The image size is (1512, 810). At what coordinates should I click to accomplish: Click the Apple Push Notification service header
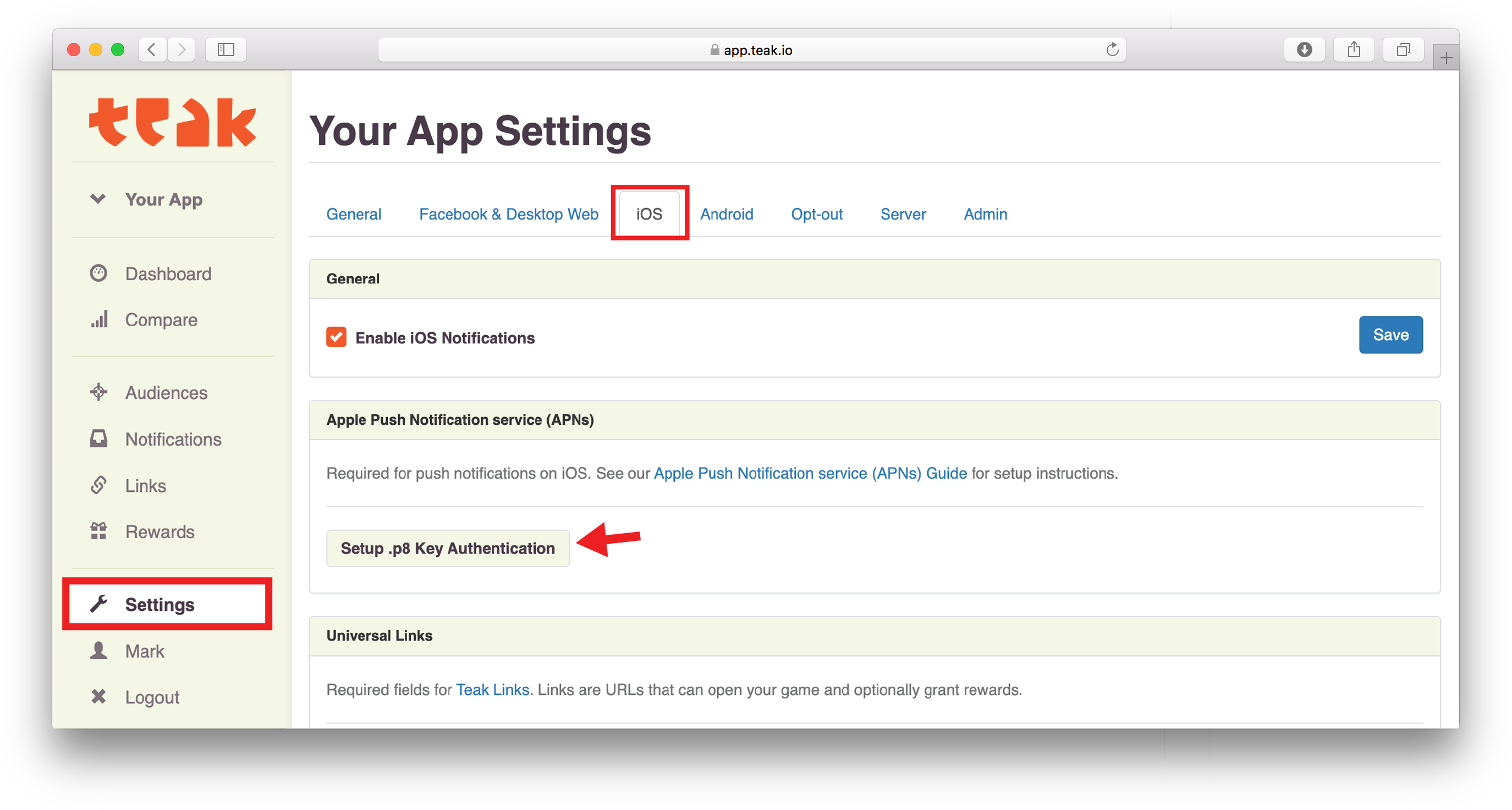[x=460, y=419]
